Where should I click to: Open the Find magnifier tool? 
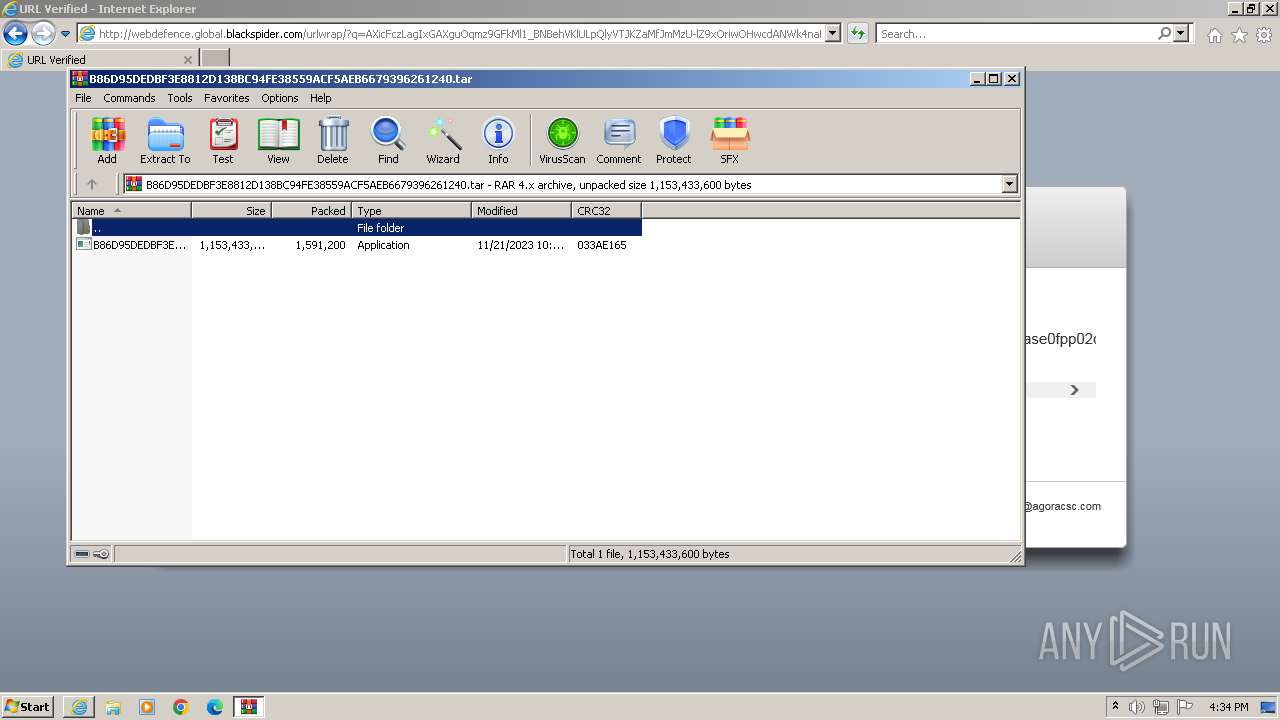388,141
